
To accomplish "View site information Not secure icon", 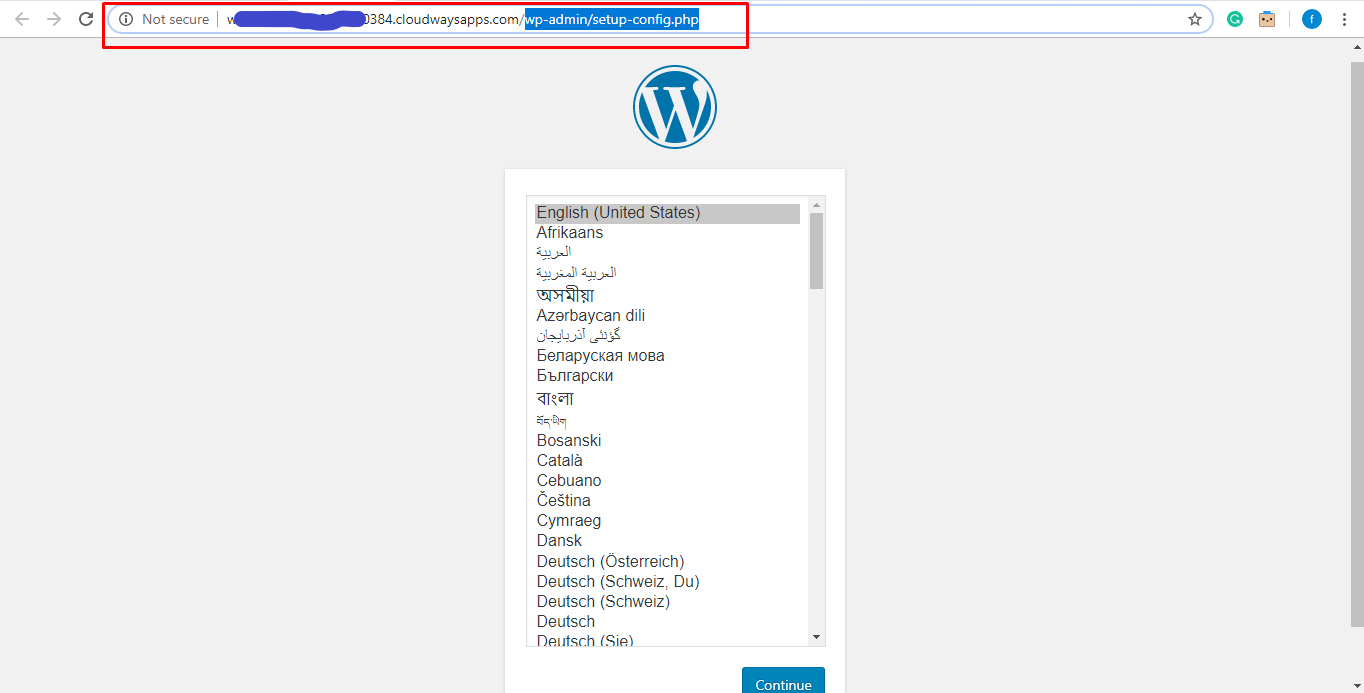I will click(x=126, y=19).
